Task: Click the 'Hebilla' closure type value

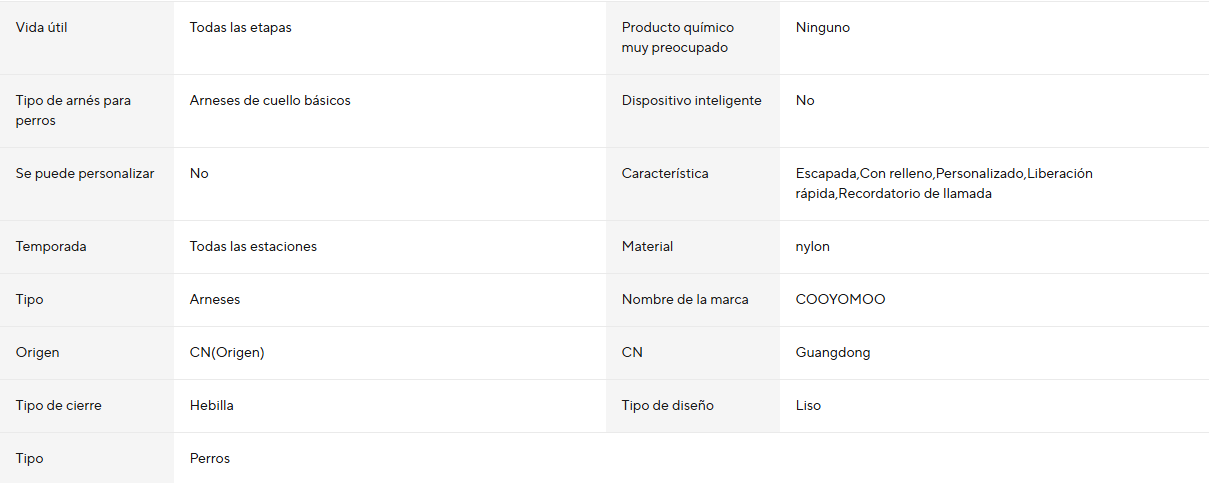Action: (x=212, y=406)
